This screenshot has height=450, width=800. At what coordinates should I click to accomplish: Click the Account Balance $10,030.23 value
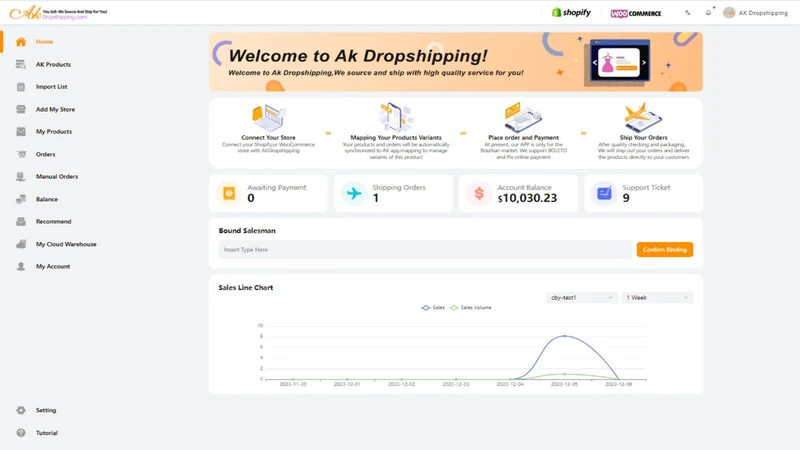point(527,198)
